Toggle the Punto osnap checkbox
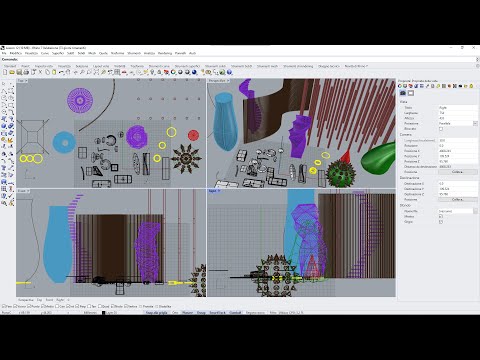 click(x=29, y=306)
